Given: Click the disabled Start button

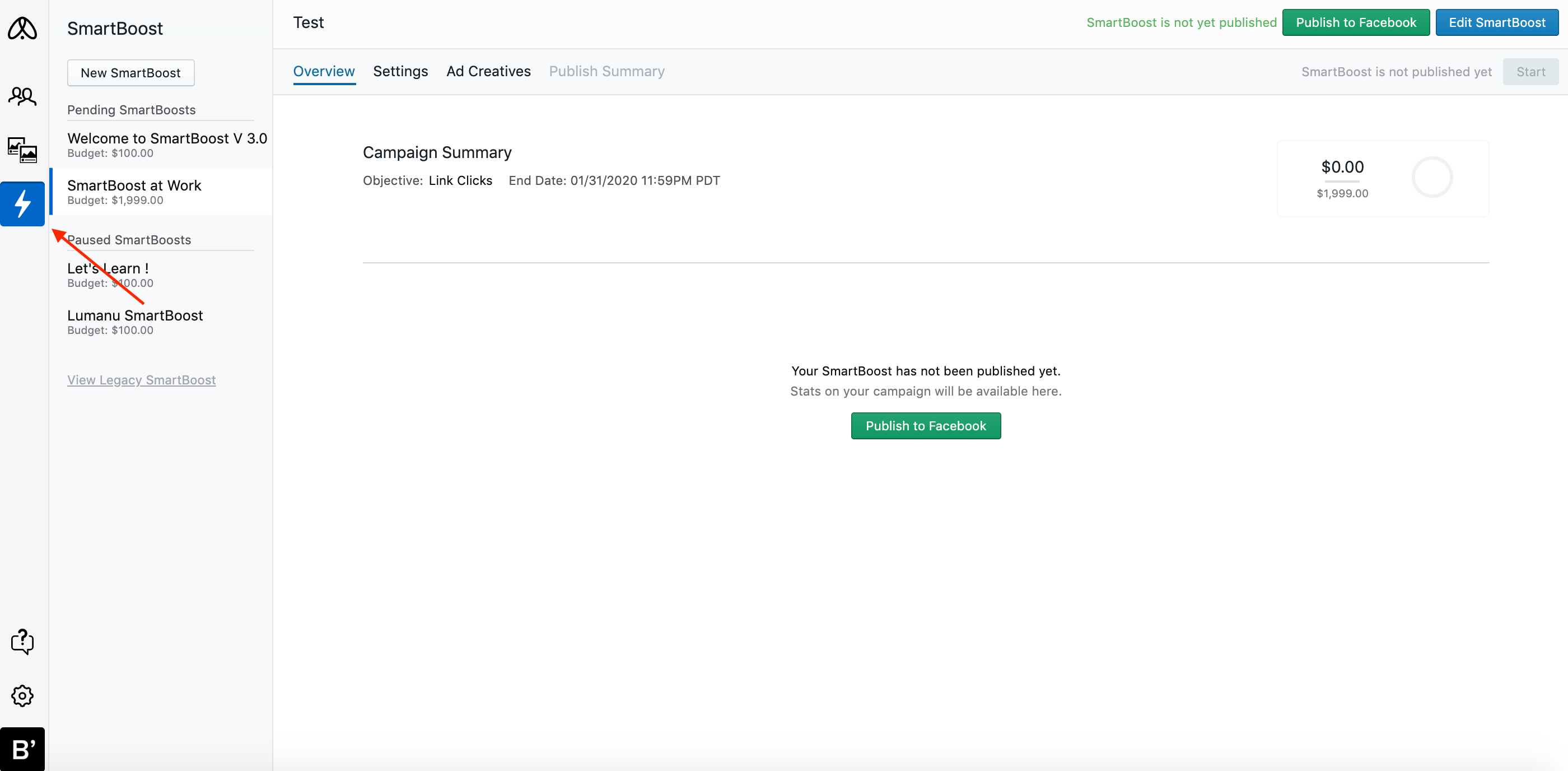Looking at the screenshot, I should 1530,72.
